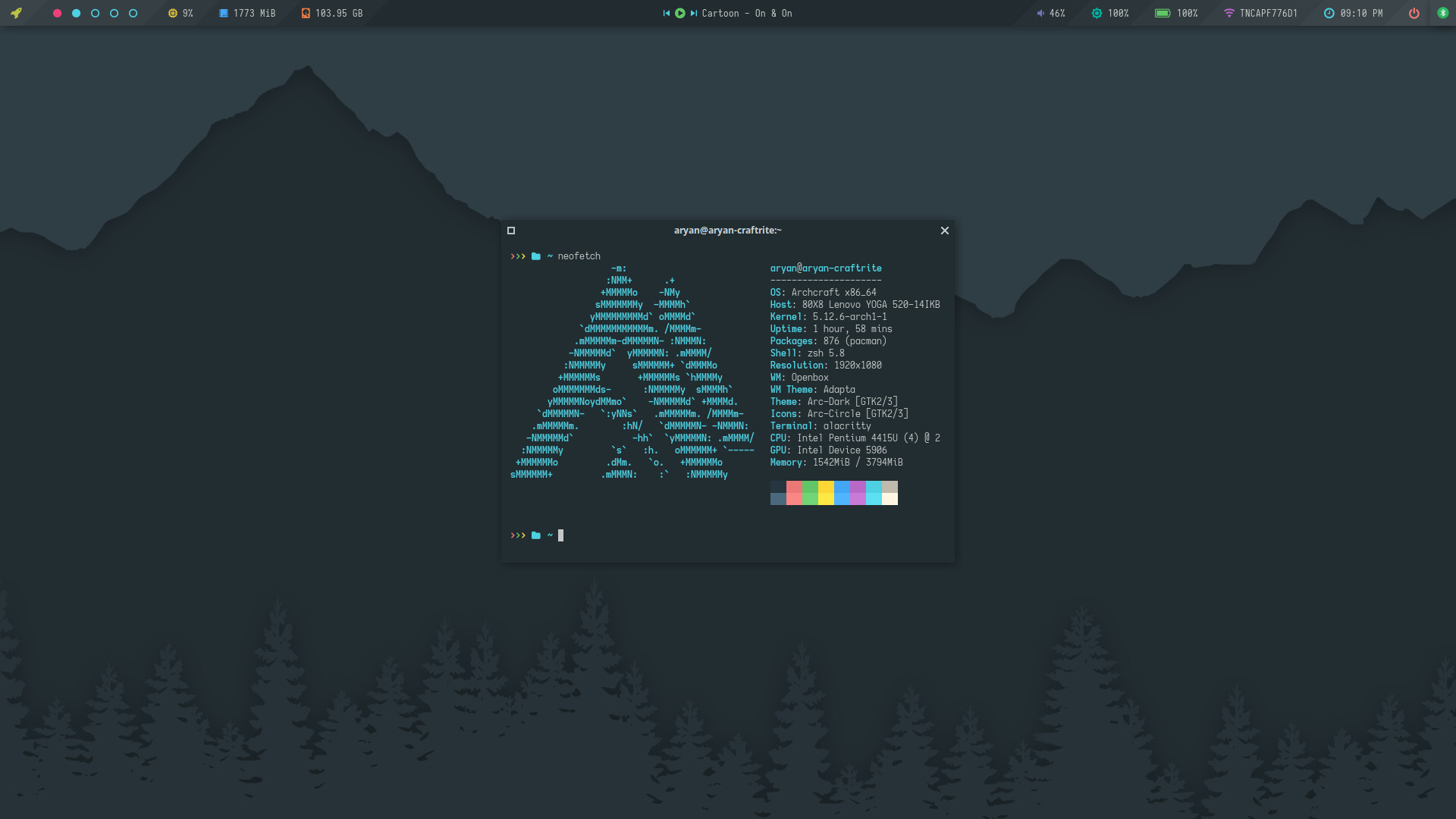Screen dimensions: 1456x819
Task: Click the 100% brightness value
Action: tap(1118, 13)
